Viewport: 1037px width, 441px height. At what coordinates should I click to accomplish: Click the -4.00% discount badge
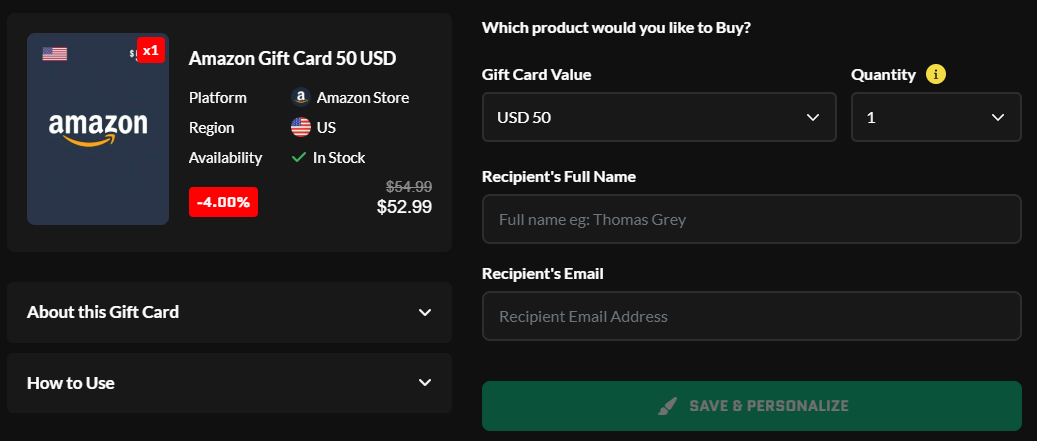(223, 202)
